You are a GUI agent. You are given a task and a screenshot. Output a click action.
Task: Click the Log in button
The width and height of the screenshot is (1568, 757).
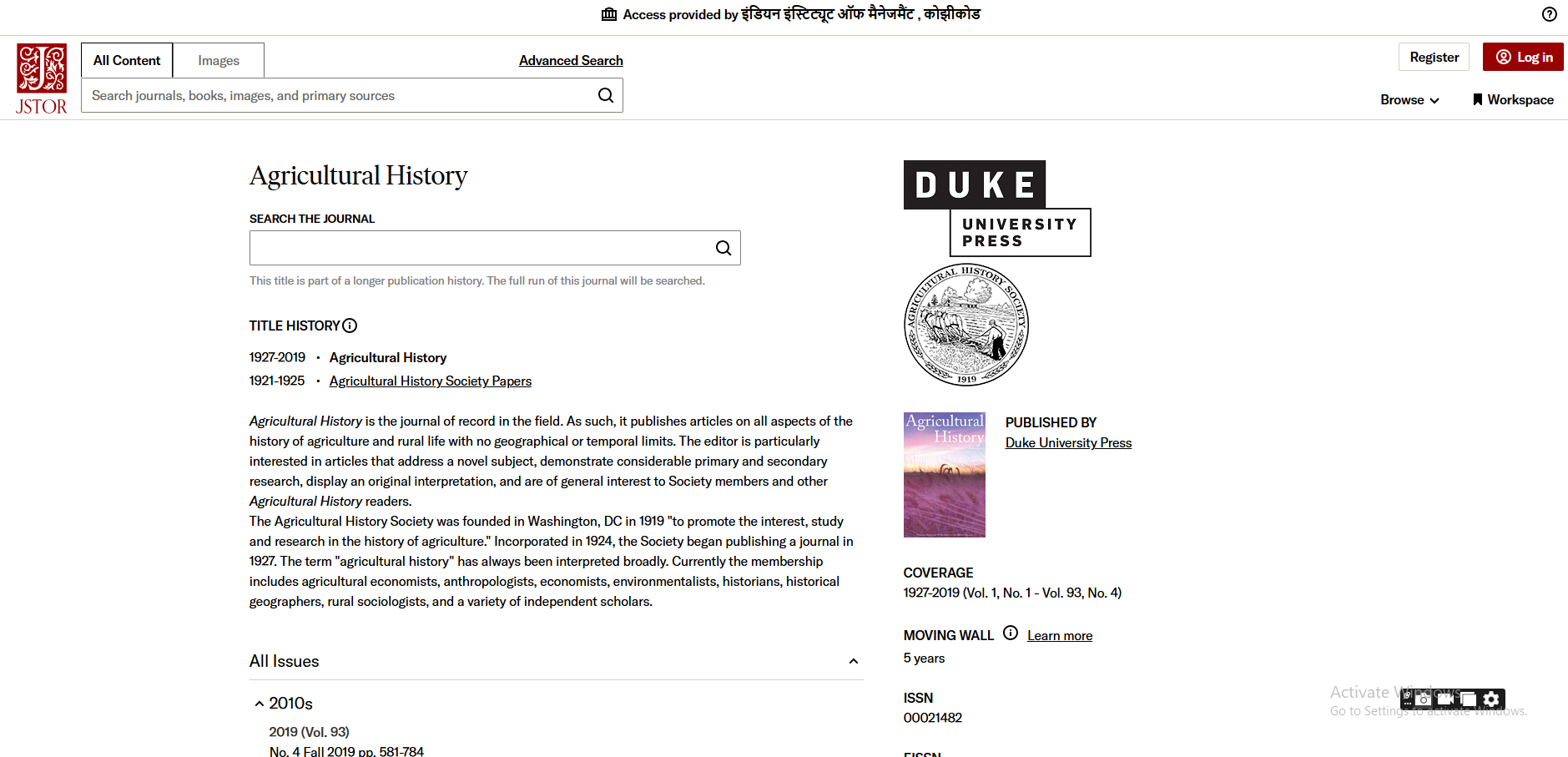[1523, 57]
